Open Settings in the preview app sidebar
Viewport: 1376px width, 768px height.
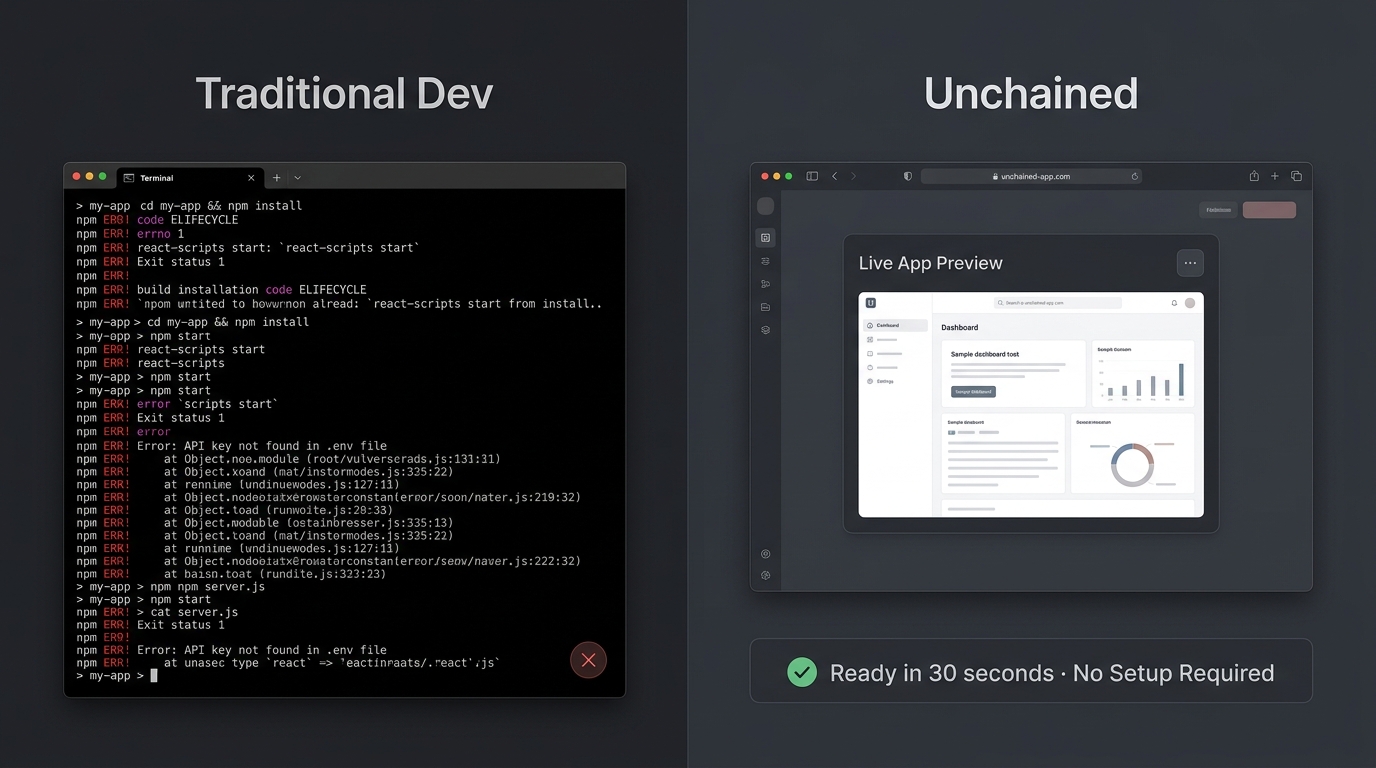881,381
